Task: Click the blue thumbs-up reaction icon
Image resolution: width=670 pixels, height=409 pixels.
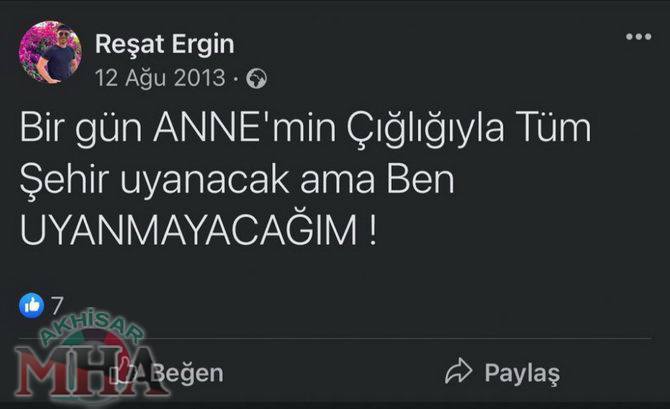Action: (x=31, y=306)
